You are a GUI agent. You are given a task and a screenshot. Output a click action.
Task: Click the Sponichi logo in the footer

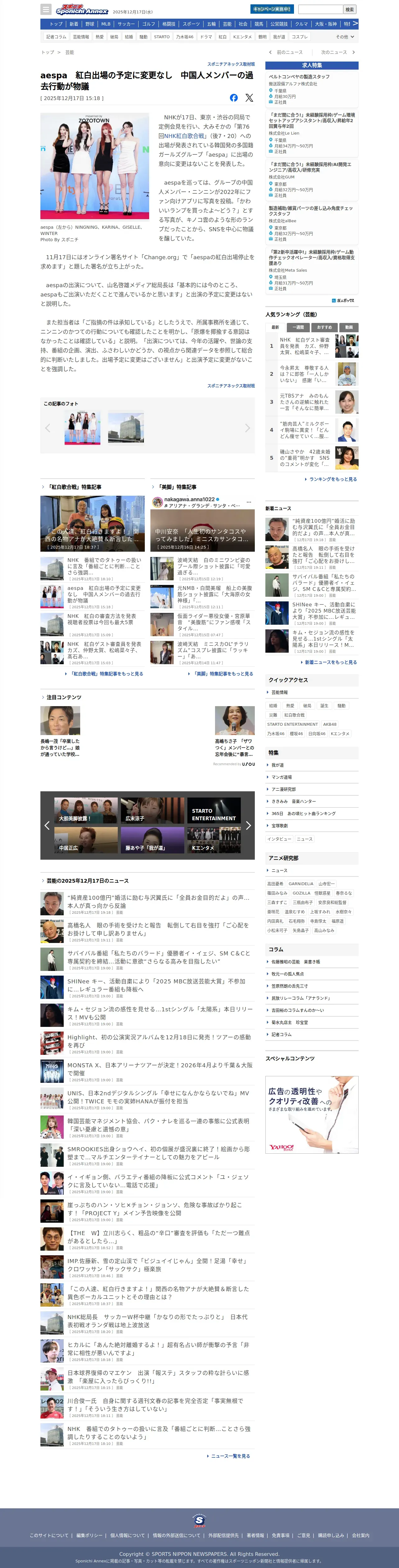(x=199, y=1520)
